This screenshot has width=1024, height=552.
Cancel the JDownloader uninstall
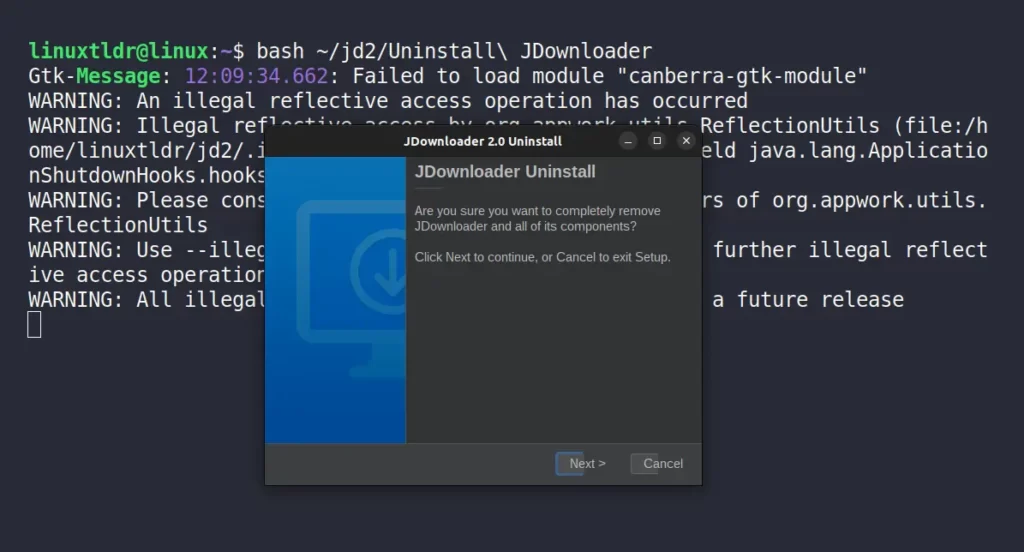pyautogui.click(x=658, y=464)
